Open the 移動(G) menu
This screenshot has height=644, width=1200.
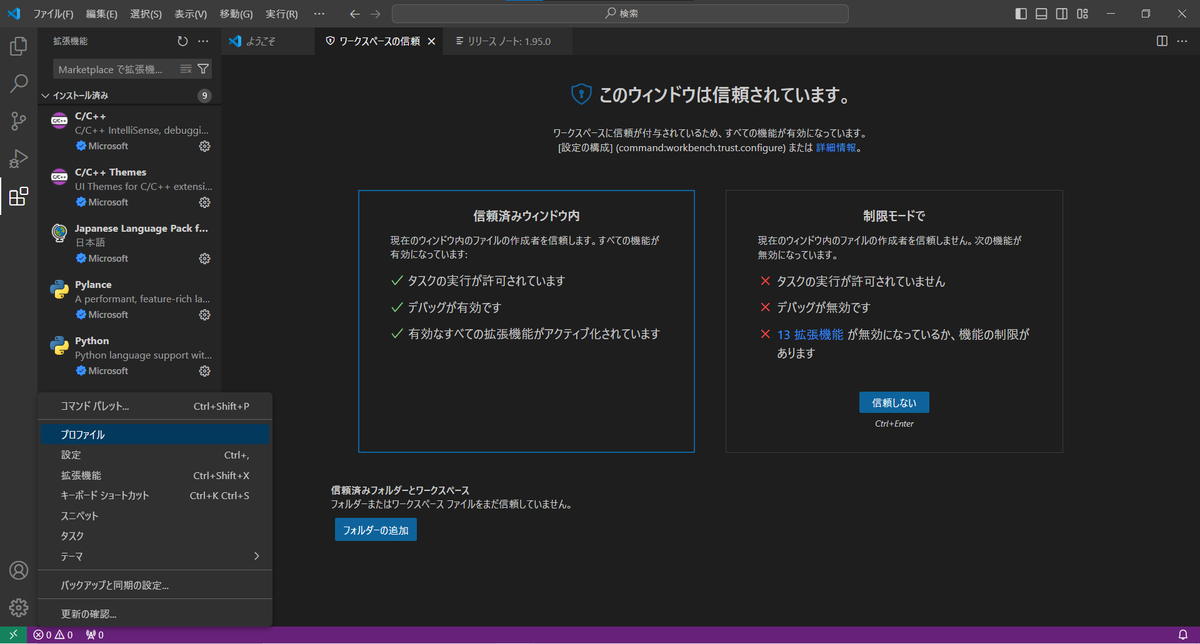(236, 14)
